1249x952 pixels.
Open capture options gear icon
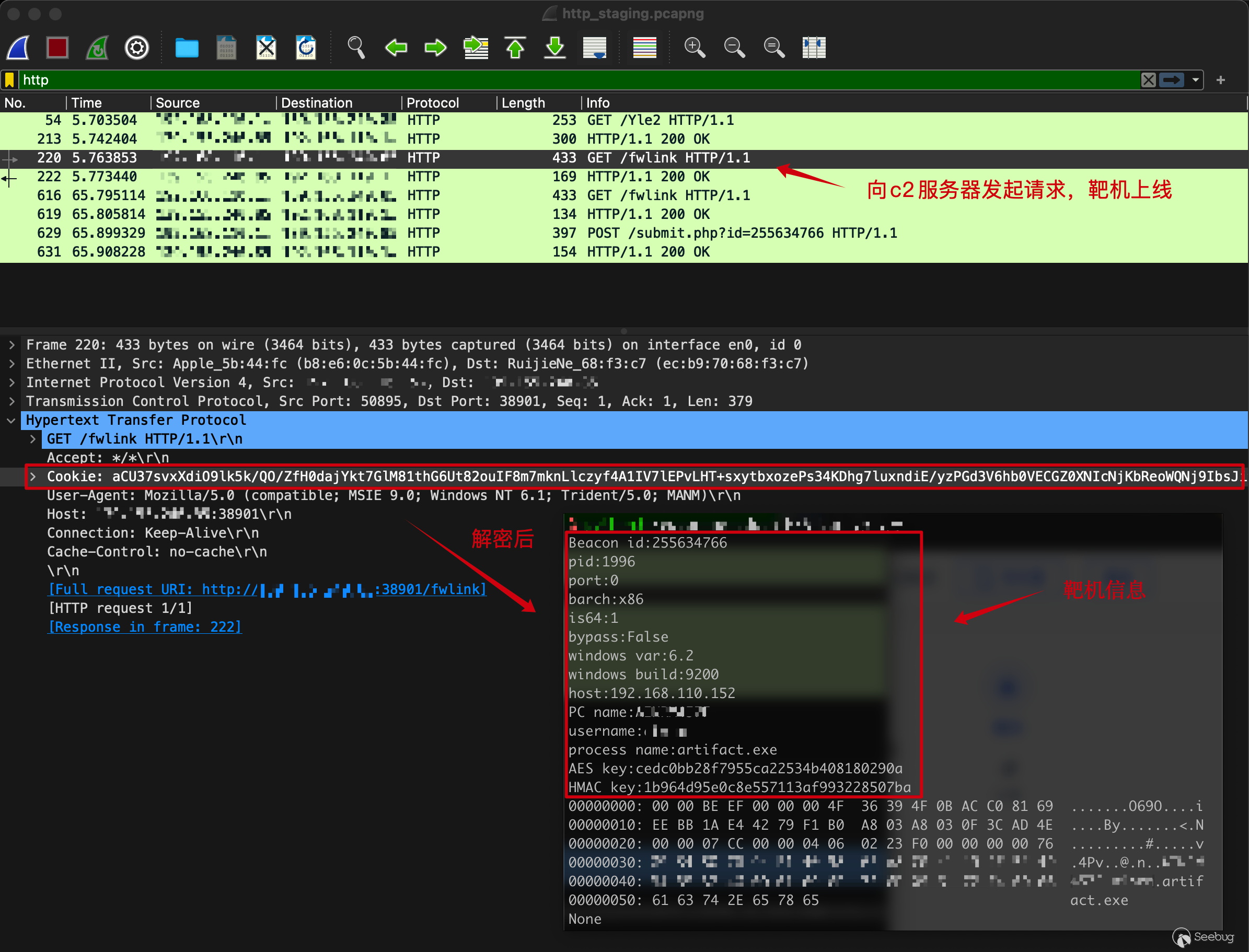coord(136,48)
